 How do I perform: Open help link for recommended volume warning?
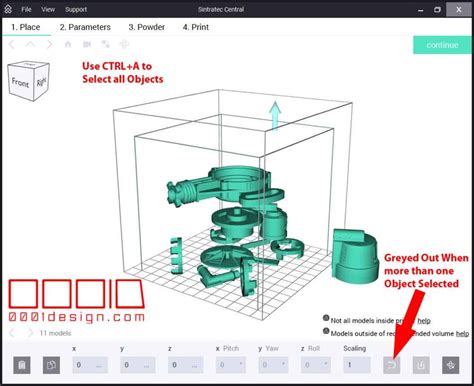point(462,333)
